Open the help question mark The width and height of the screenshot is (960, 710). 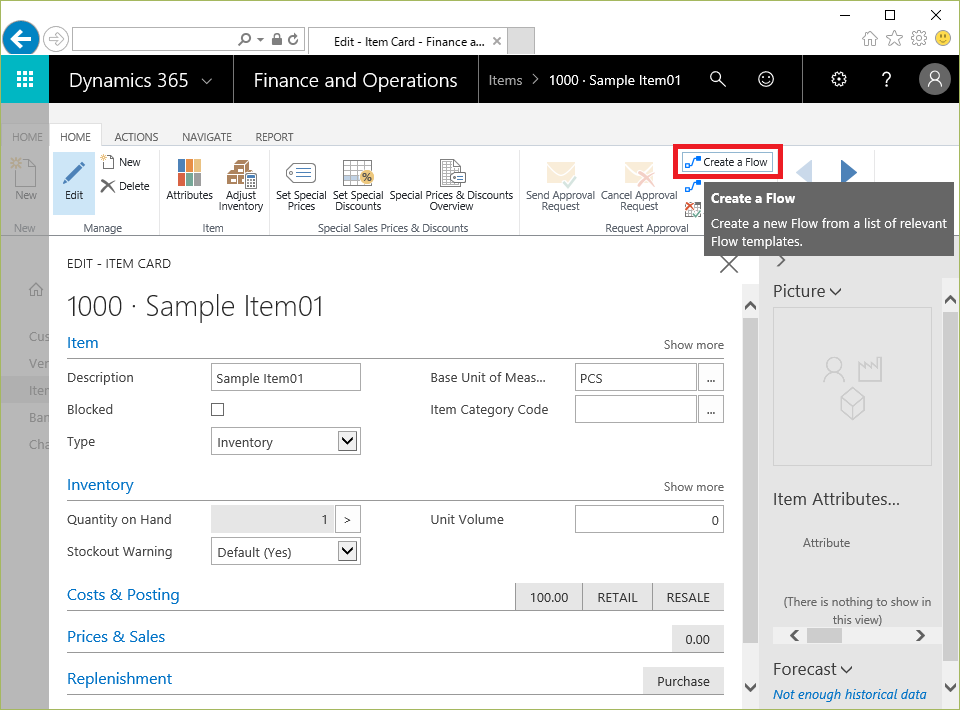point(886,80)
